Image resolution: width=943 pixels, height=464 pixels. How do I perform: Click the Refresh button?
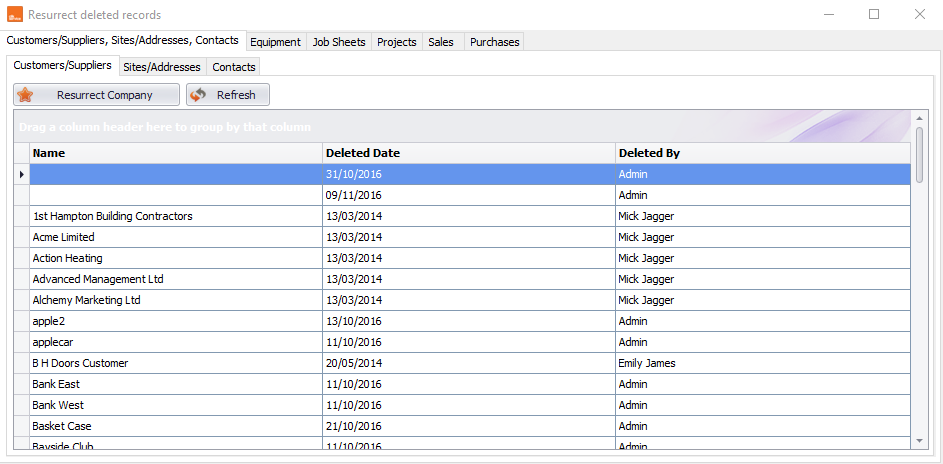228,95
